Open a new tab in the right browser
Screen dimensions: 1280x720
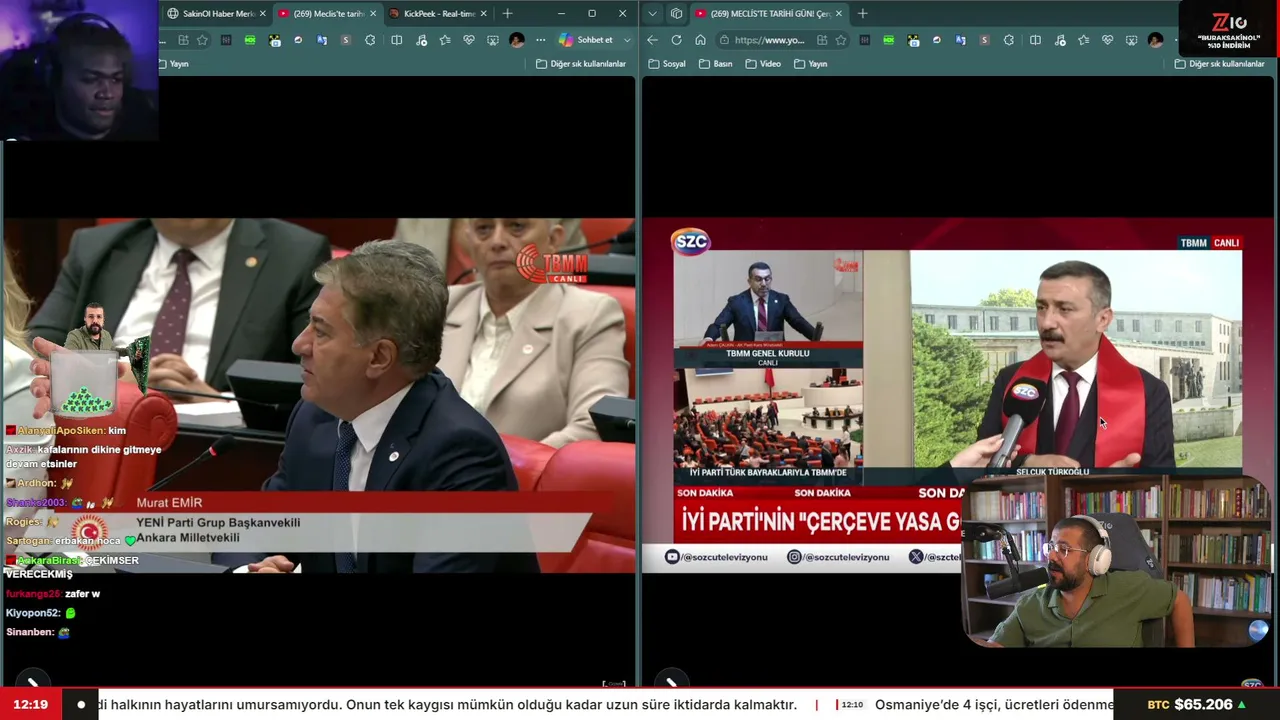tap(862, 14)
